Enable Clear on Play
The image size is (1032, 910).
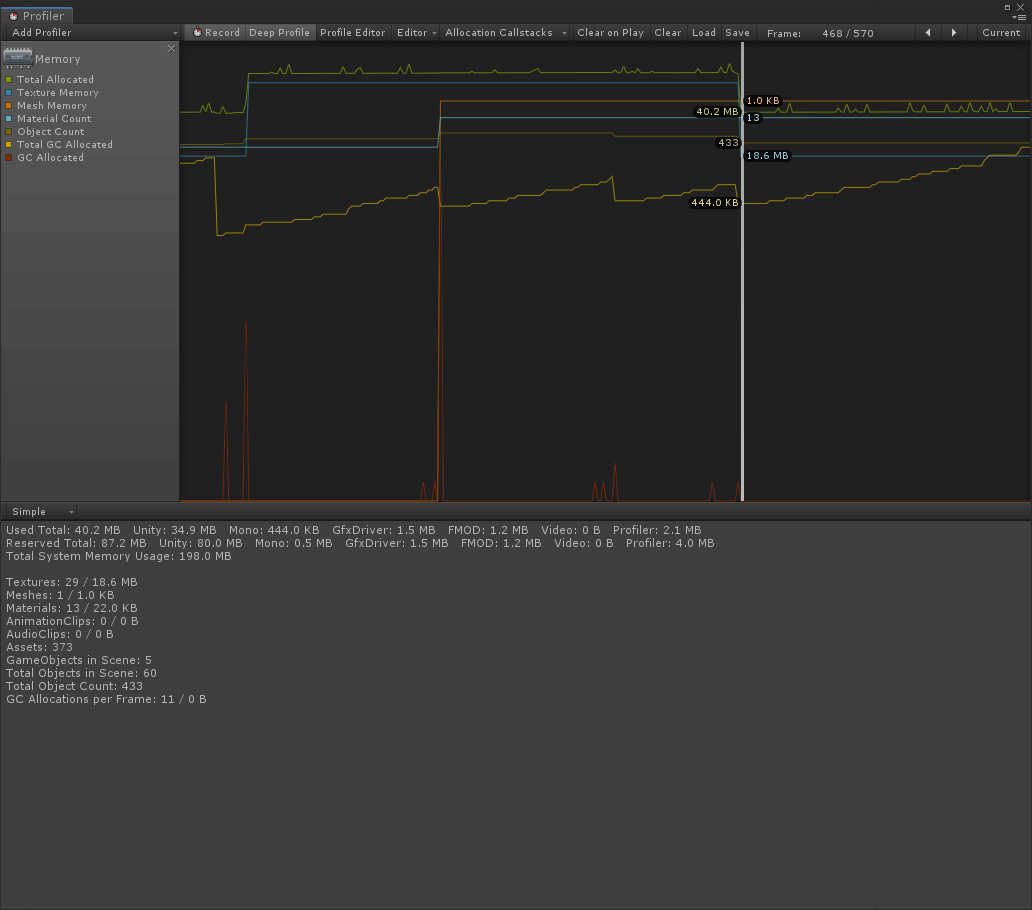tap(610, 32)
